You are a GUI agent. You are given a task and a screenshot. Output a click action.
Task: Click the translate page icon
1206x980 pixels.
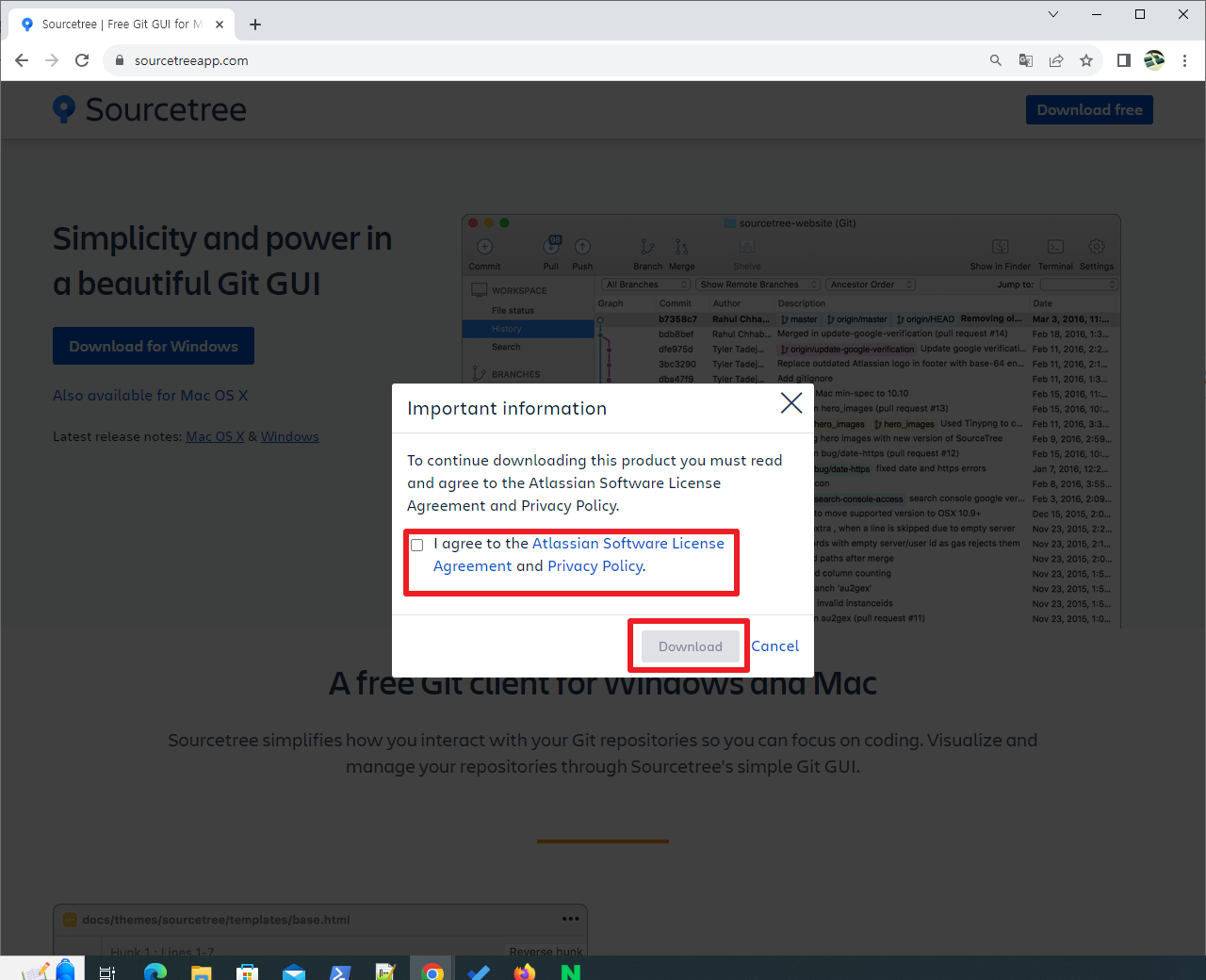tap(1026, 60)
